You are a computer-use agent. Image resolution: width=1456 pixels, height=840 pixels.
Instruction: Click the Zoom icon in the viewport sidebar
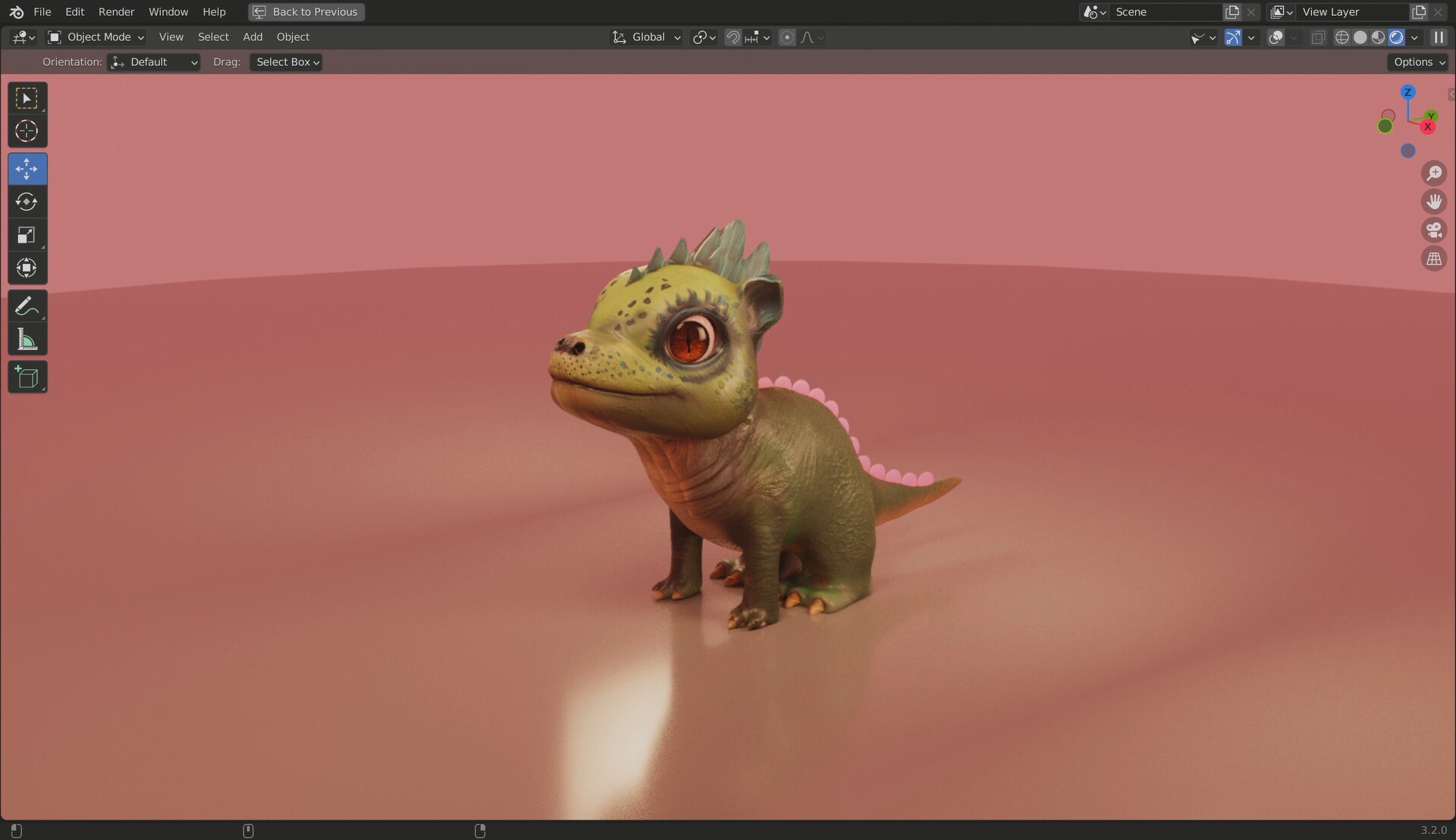[1434, 172]
